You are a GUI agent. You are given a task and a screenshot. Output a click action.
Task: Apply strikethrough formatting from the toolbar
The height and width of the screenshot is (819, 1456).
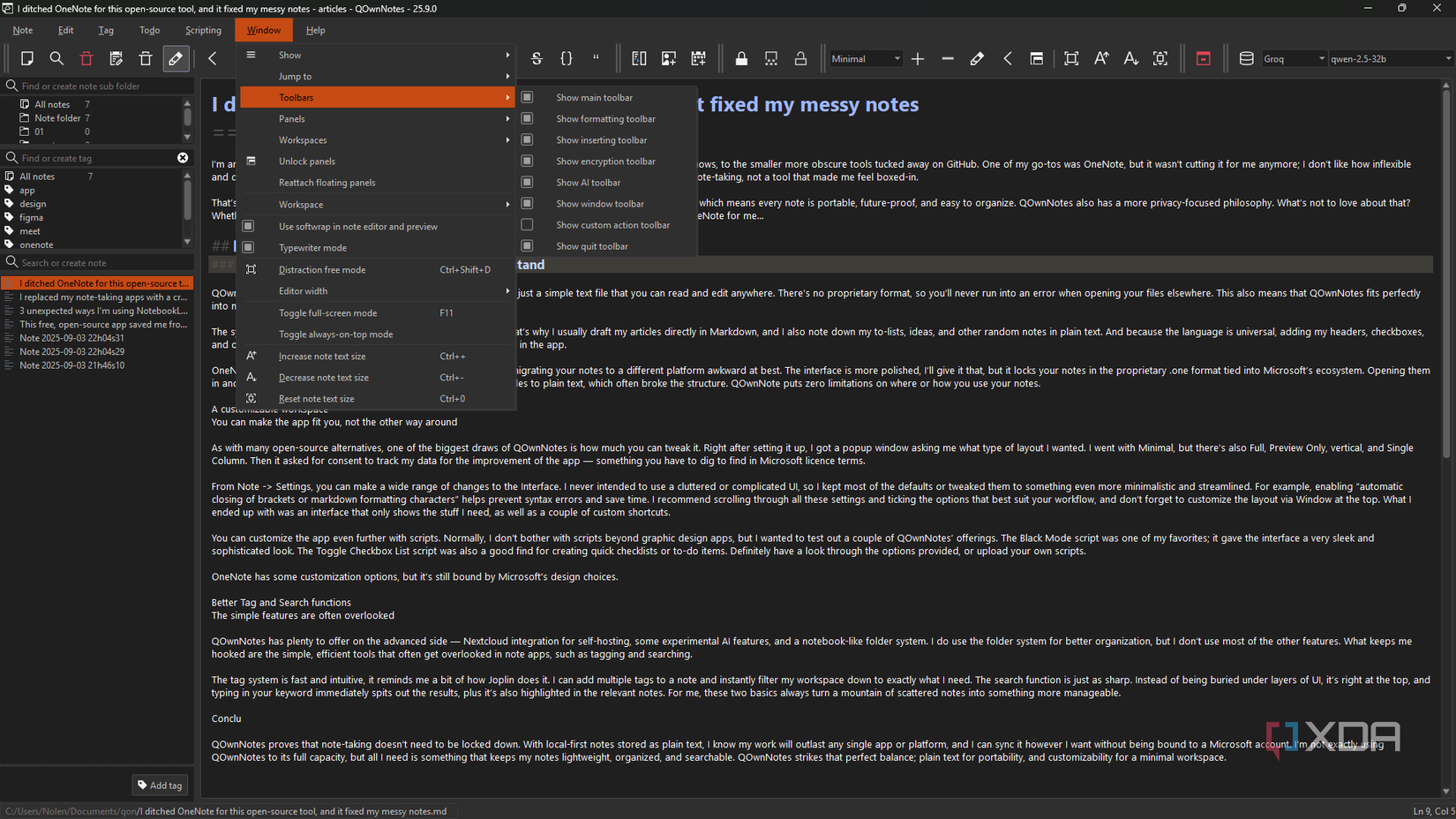pyautogui.click(x=537, y=58)
